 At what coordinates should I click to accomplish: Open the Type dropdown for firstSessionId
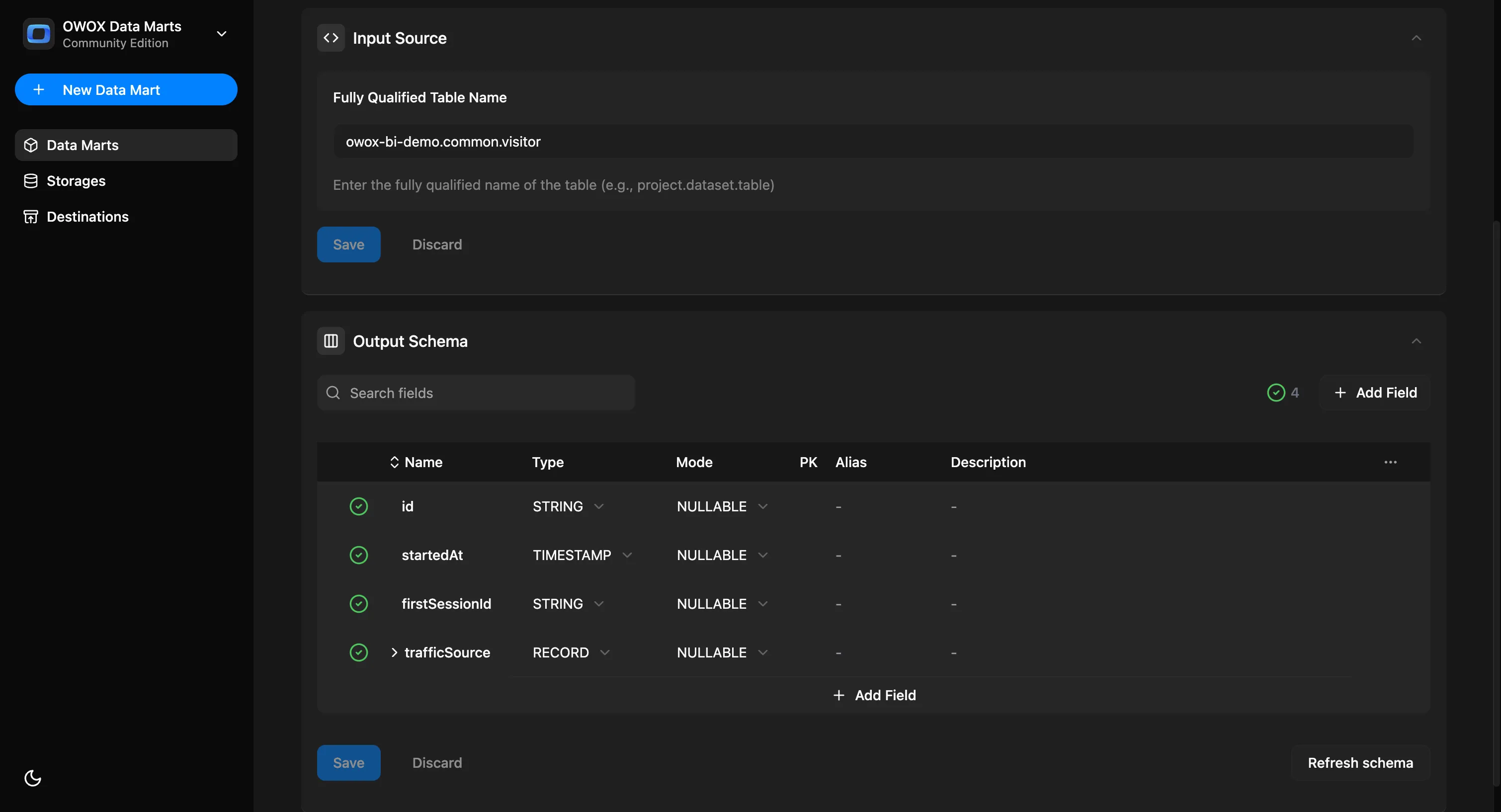coord(600,603)
